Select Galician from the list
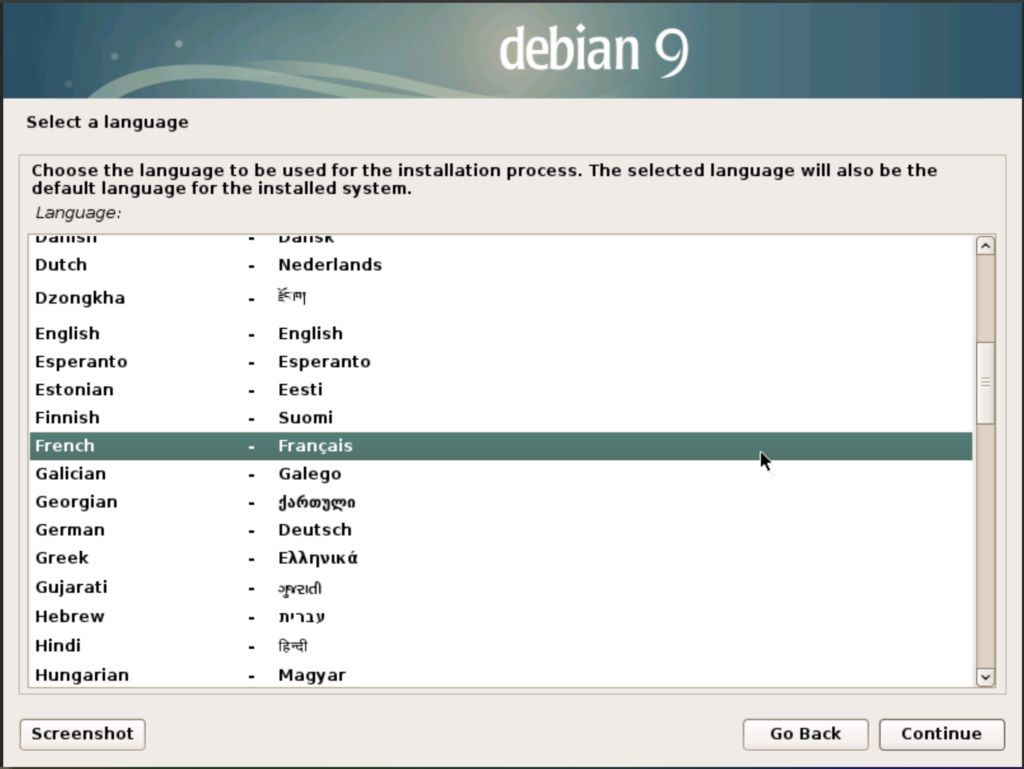Screen dimensions: 1024x769 point(70,474)
